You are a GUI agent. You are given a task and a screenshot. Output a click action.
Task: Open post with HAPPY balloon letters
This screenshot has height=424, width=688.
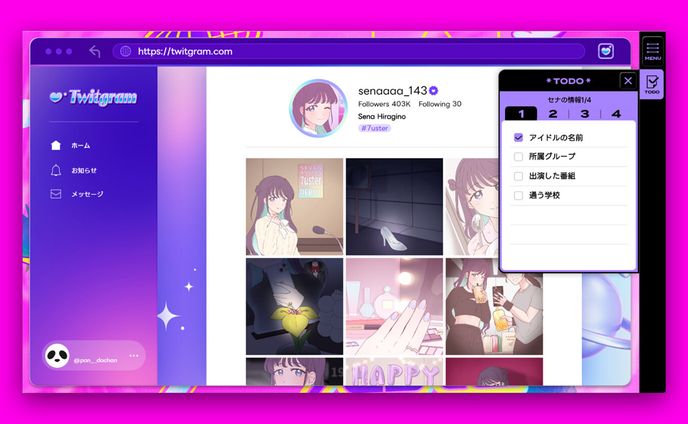click(394, 372)
